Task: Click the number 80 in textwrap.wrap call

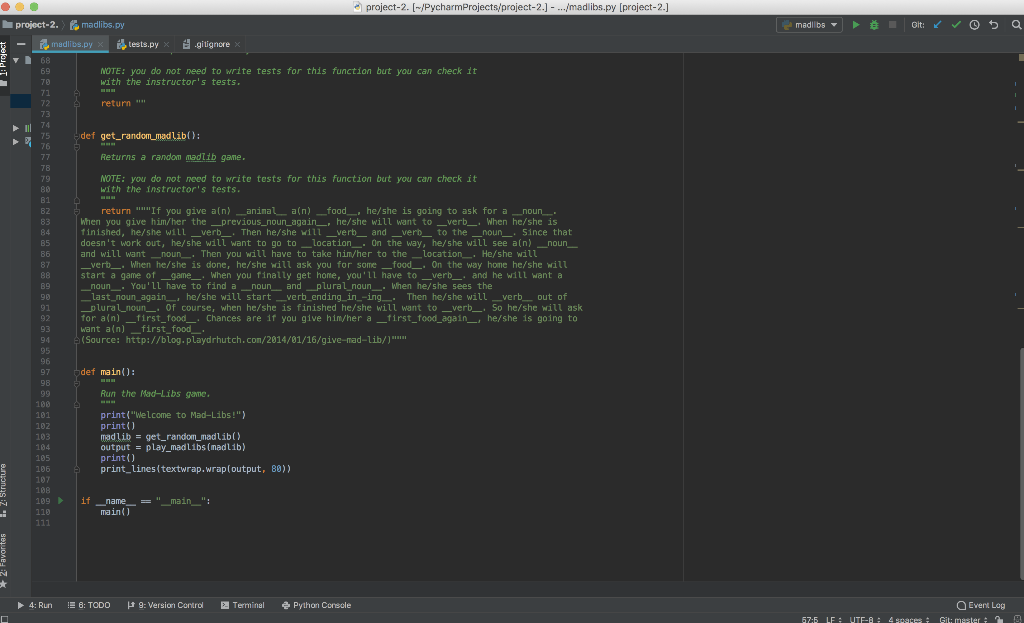Action: (276, 469)
